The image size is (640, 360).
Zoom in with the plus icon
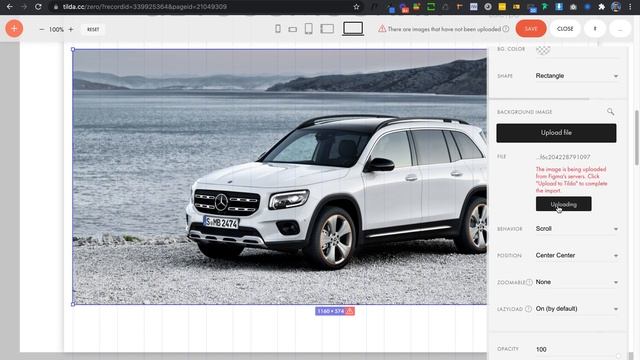[71, 29]
